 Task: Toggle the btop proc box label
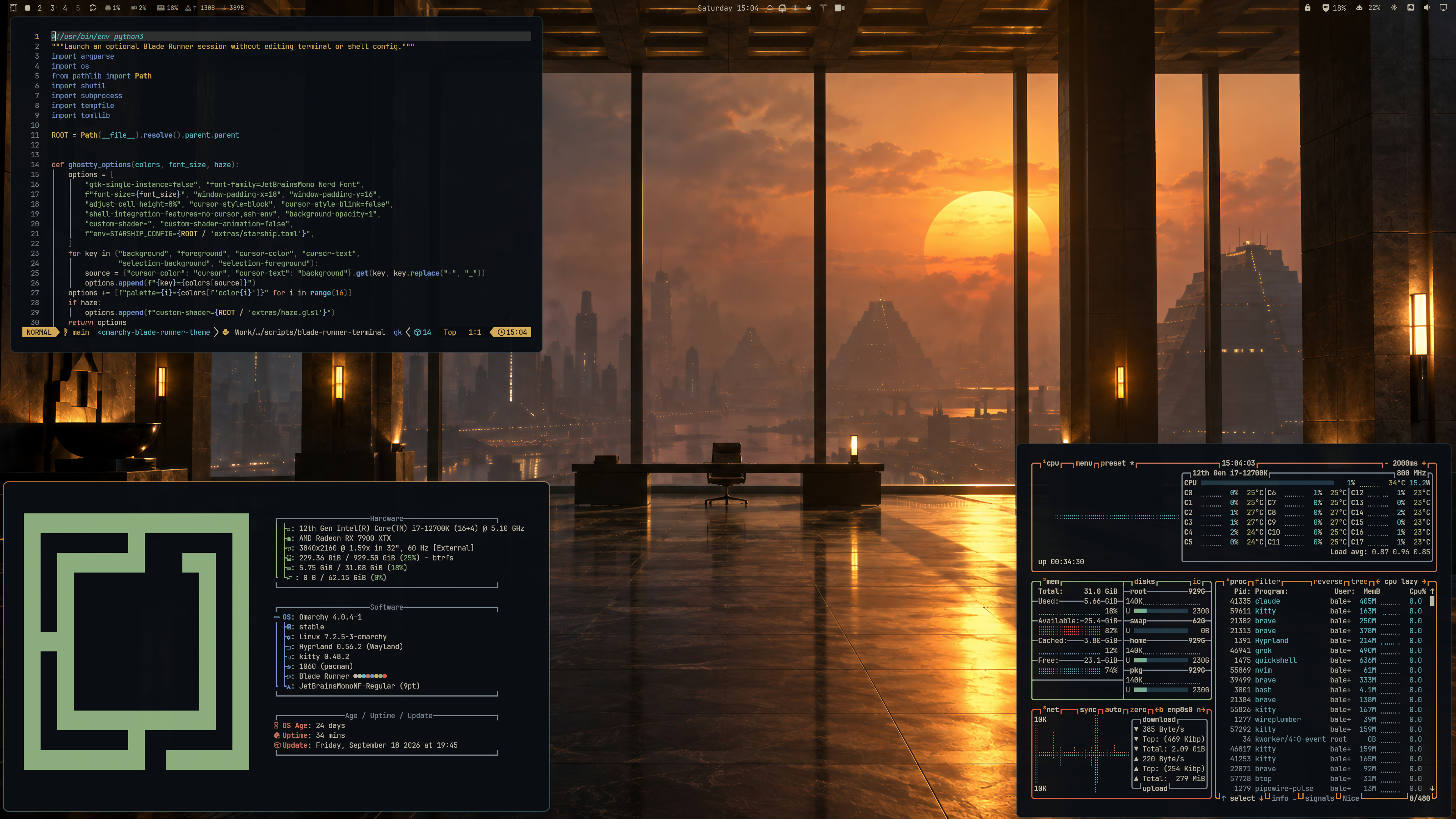pyautogui.click(x=1236, y=582)
